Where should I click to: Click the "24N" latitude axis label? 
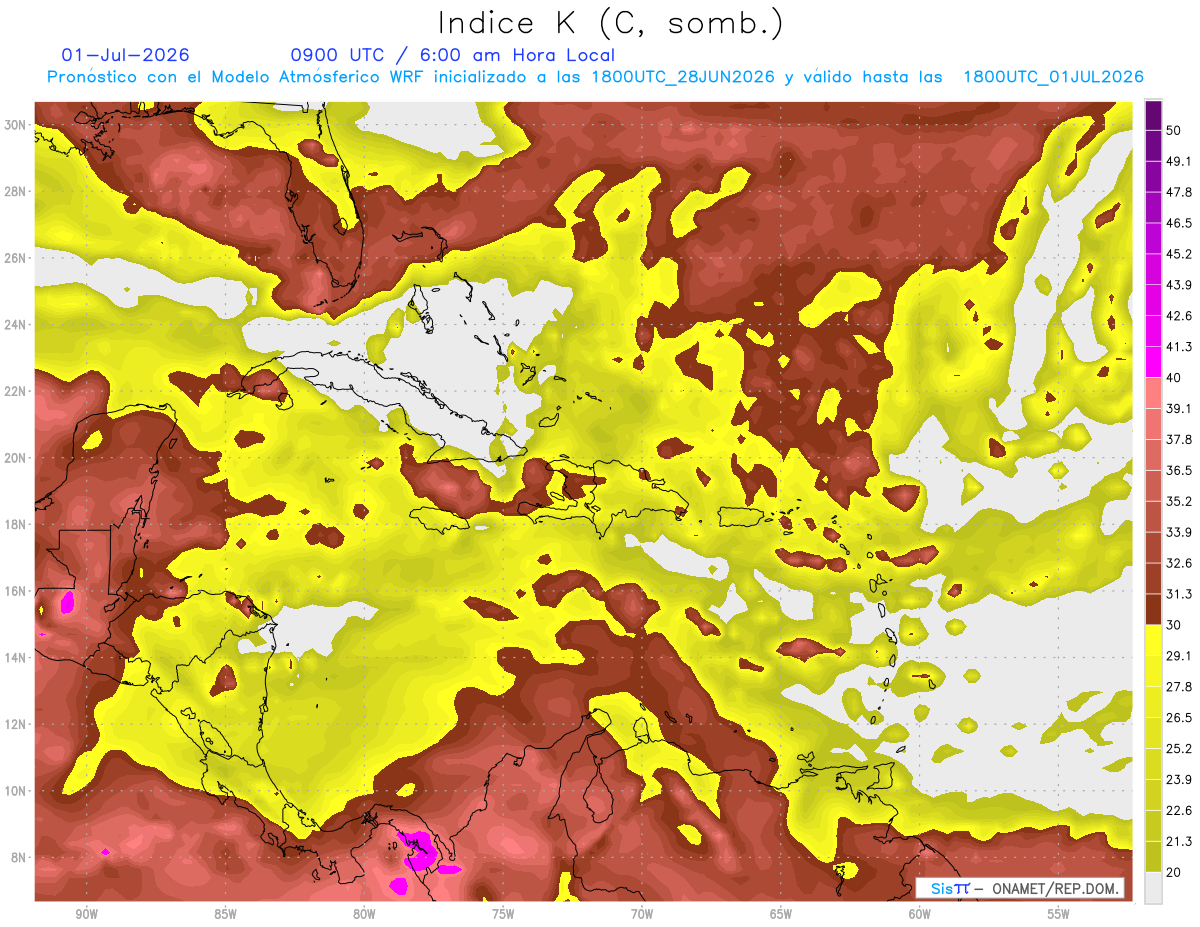16,325
